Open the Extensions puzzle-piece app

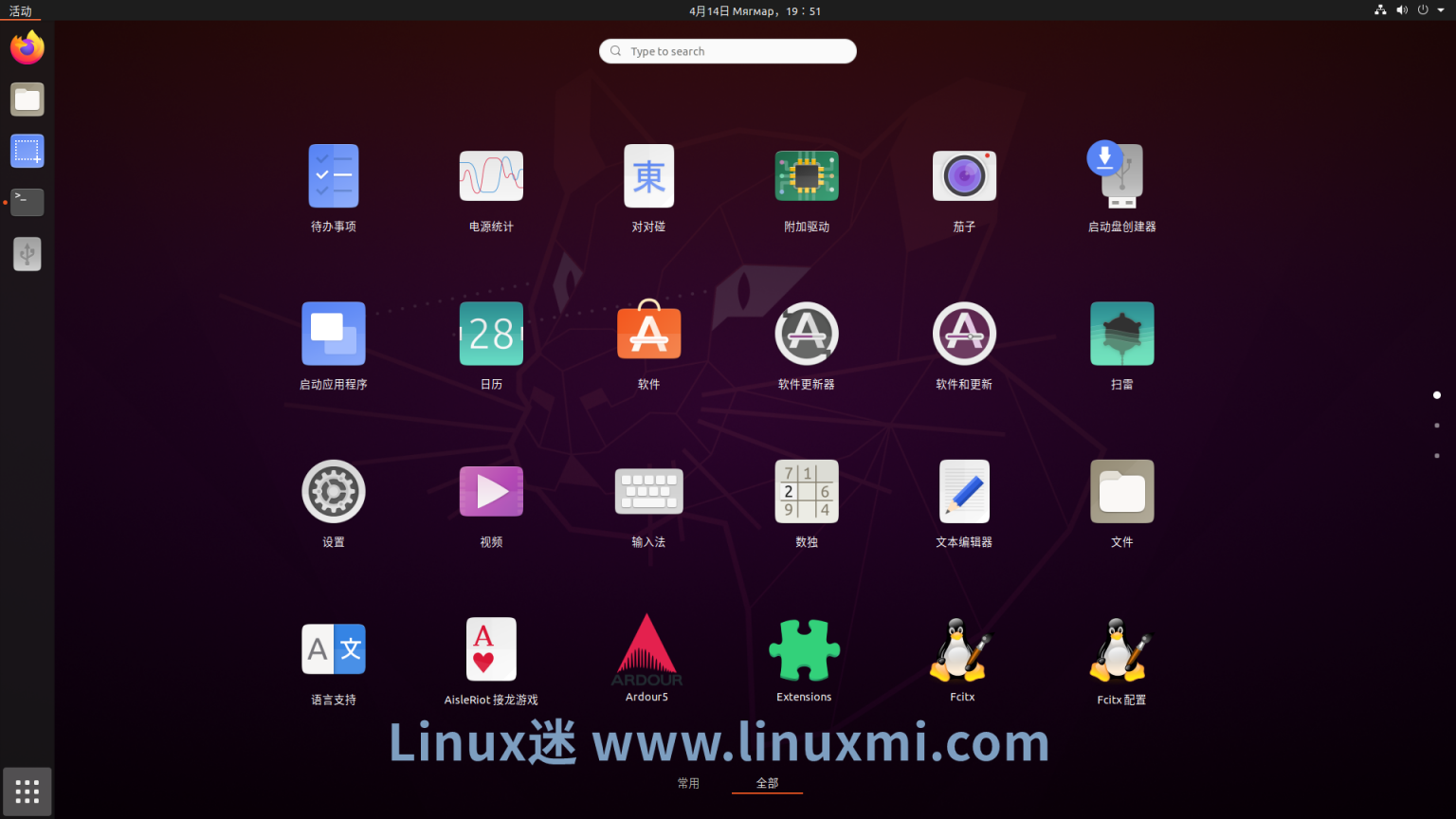click(x=804, y=650)
